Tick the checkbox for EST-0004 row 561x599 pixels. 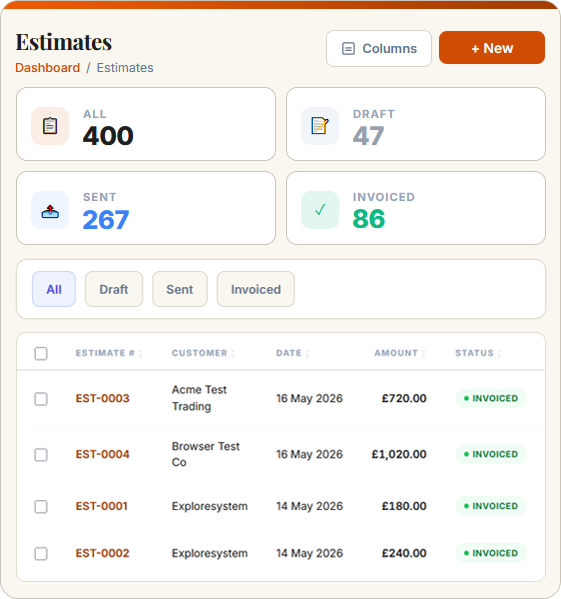pos(41,455)
